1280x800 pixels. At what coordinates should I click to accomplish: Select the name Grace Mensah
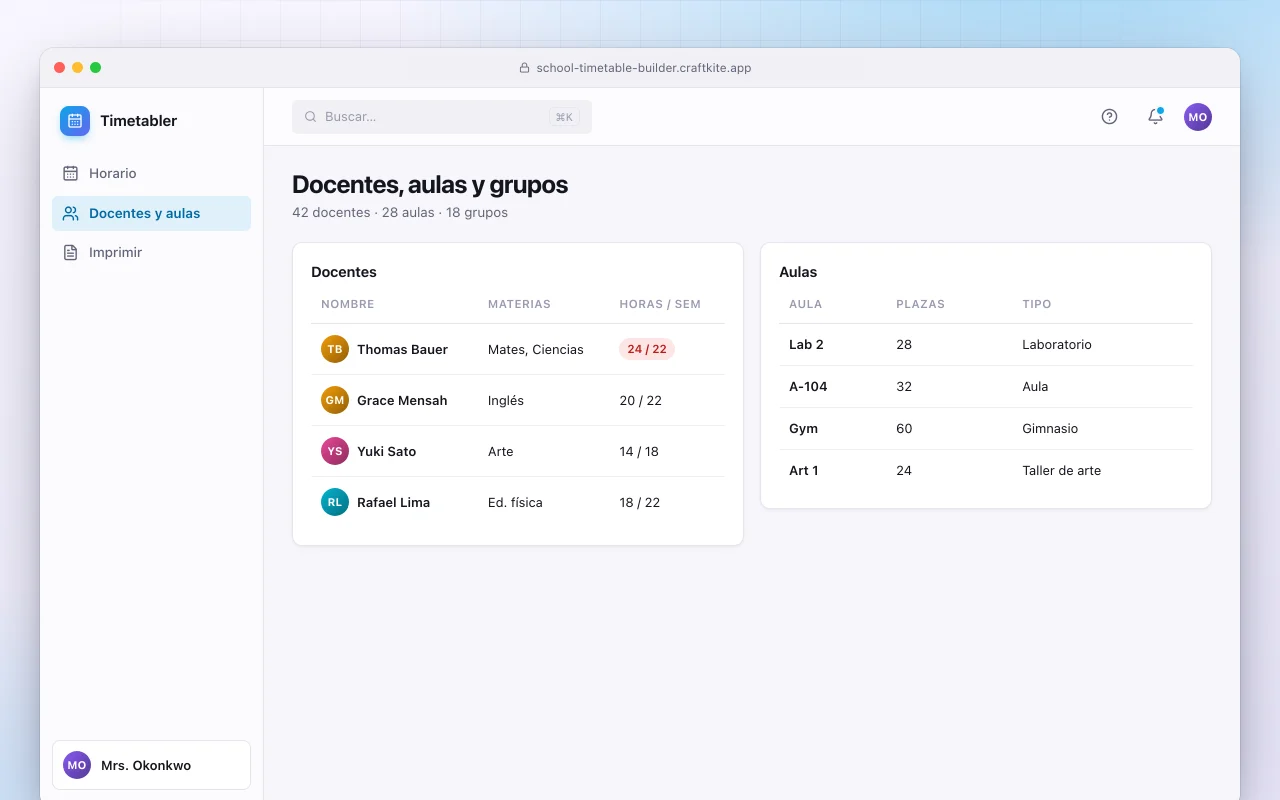402,400
